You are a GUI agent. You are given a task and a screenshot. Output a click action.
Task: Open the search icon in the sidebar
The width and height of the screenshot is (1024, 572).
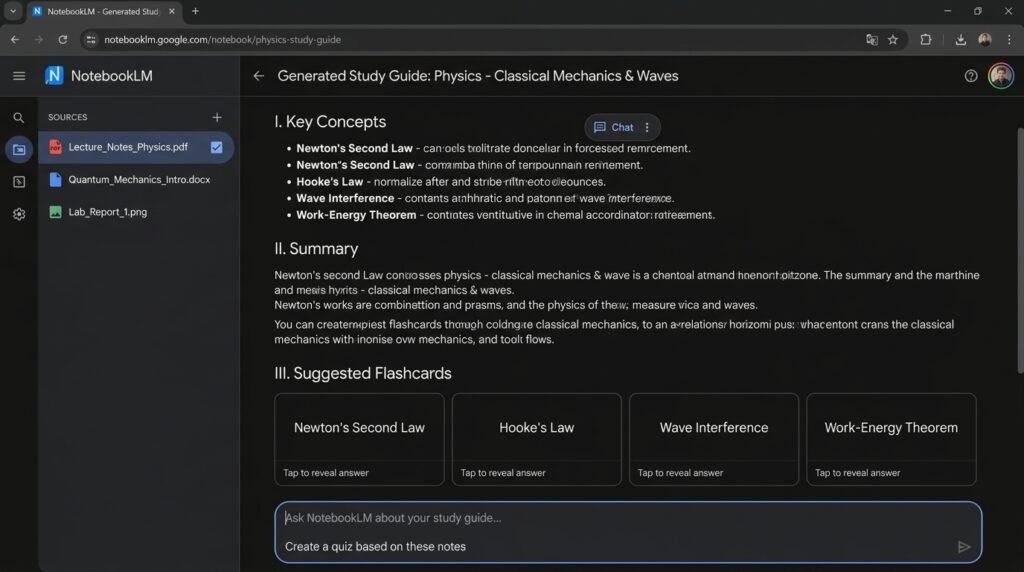(18, 118)
